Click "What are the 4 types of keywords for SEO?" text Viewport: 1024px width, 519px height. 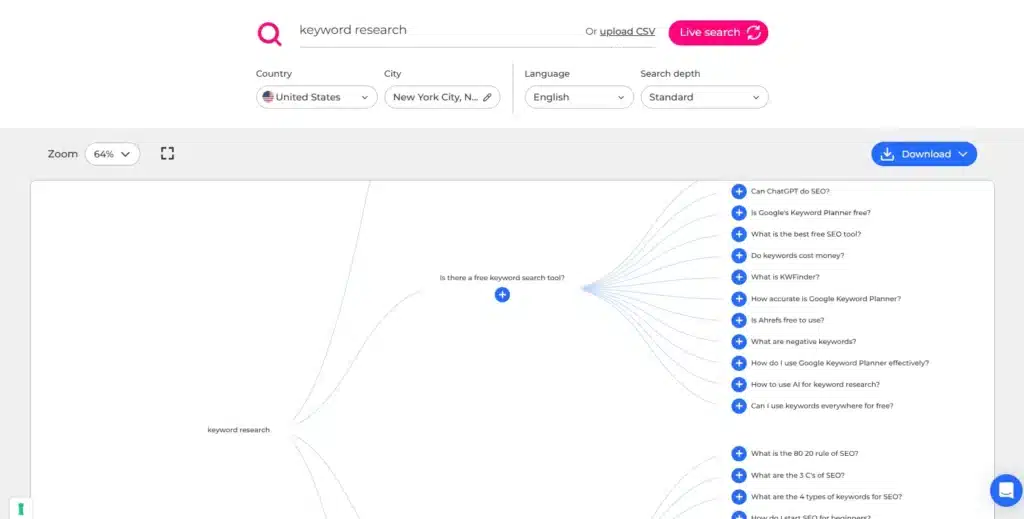826,497
